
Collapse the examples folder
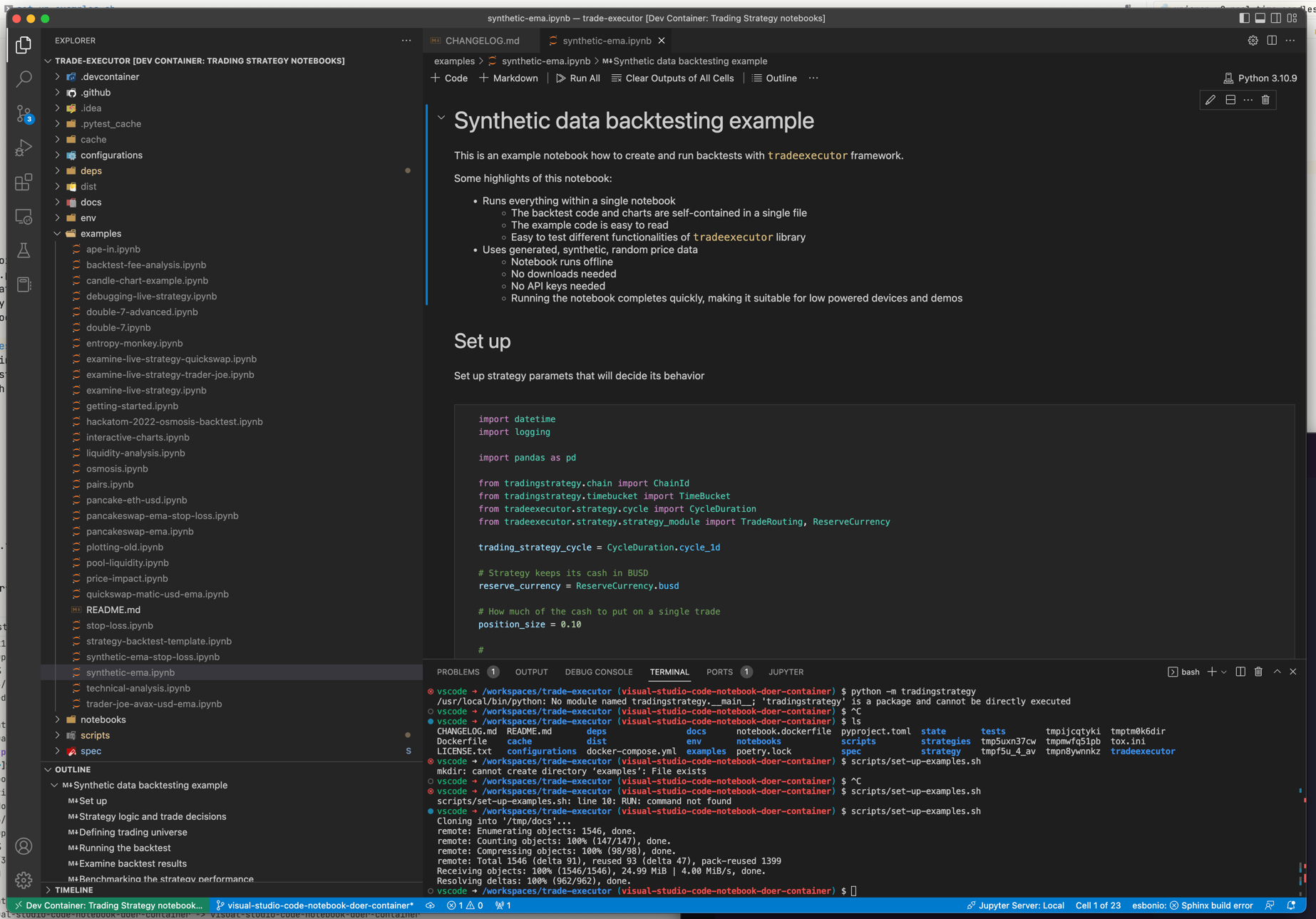tap(58, 234)
